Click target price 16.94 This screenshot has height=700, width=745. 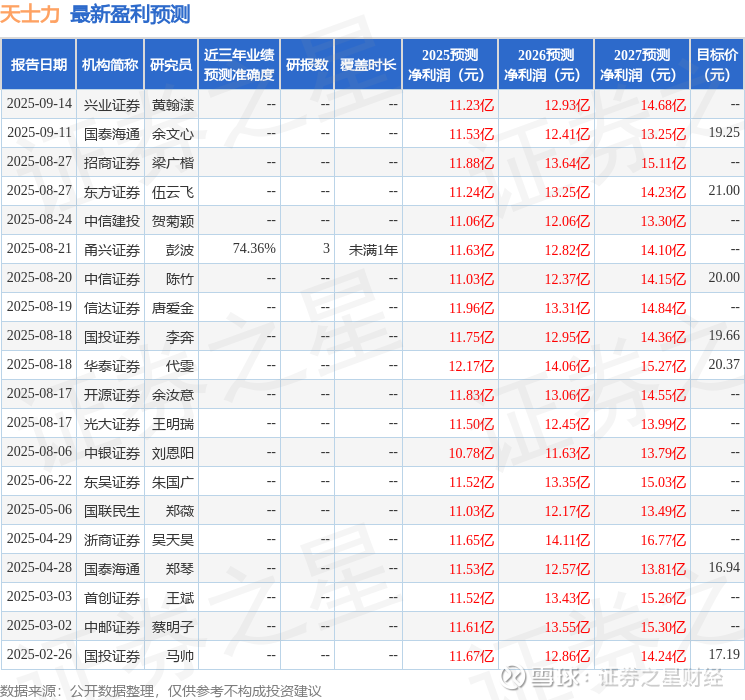(x=724, y=567)
